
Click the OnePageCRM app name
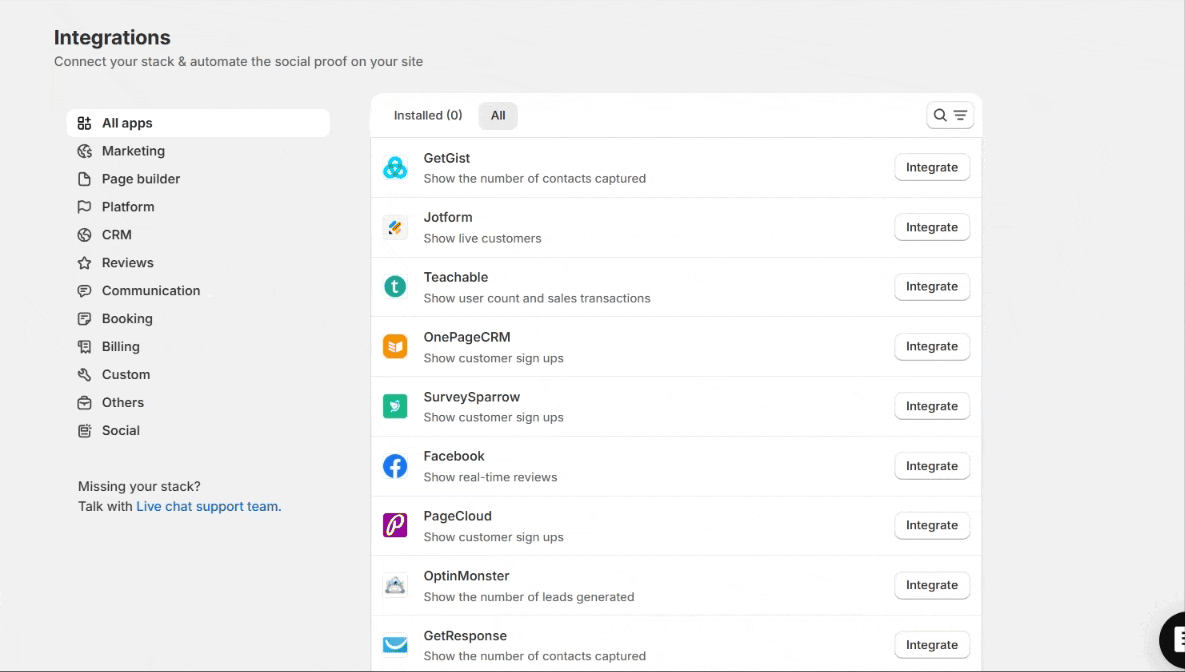[x=467, y=337]
